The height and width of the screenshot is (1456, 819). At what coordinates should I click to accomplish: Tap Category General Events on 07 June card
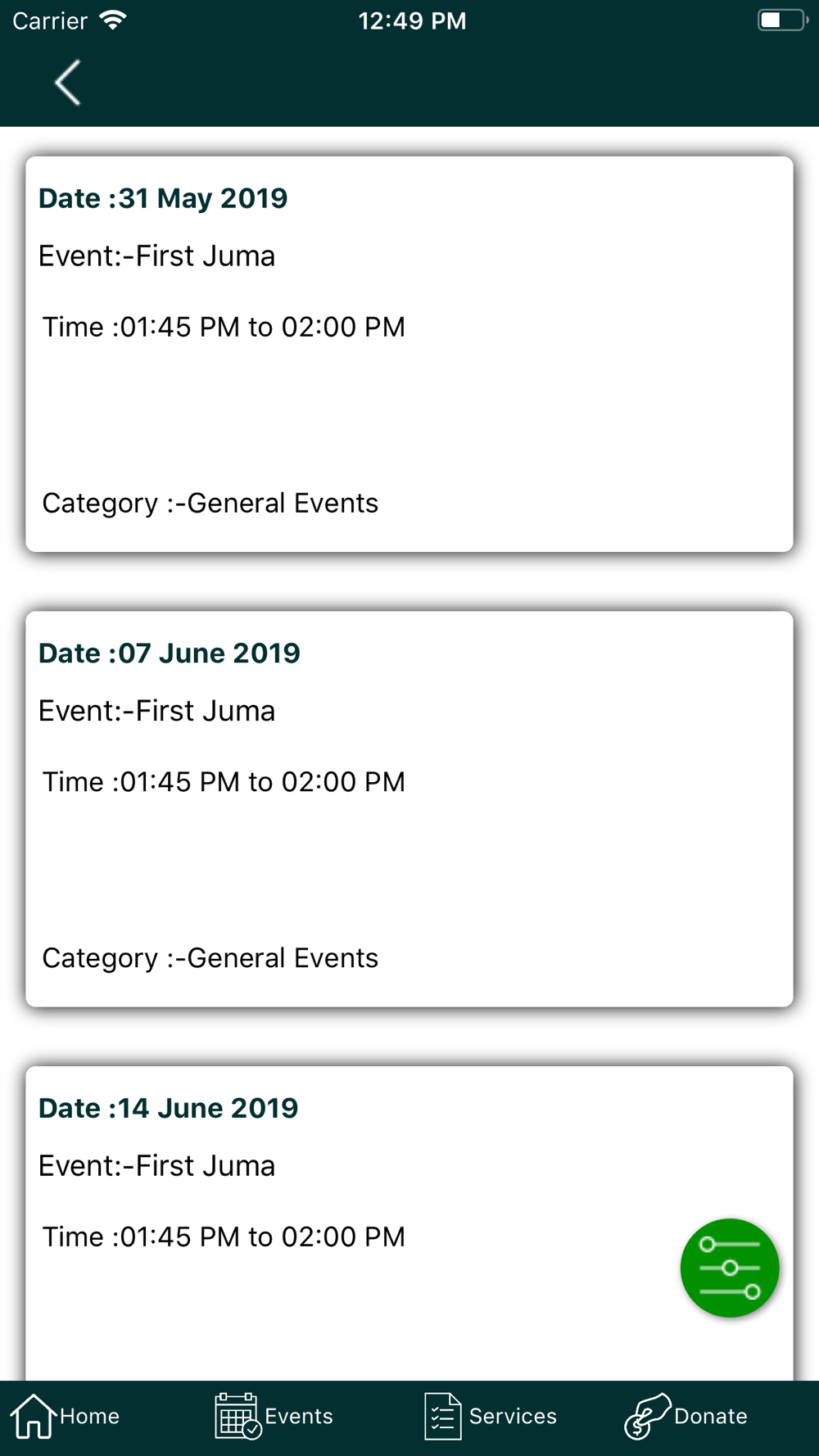(210, 958)
